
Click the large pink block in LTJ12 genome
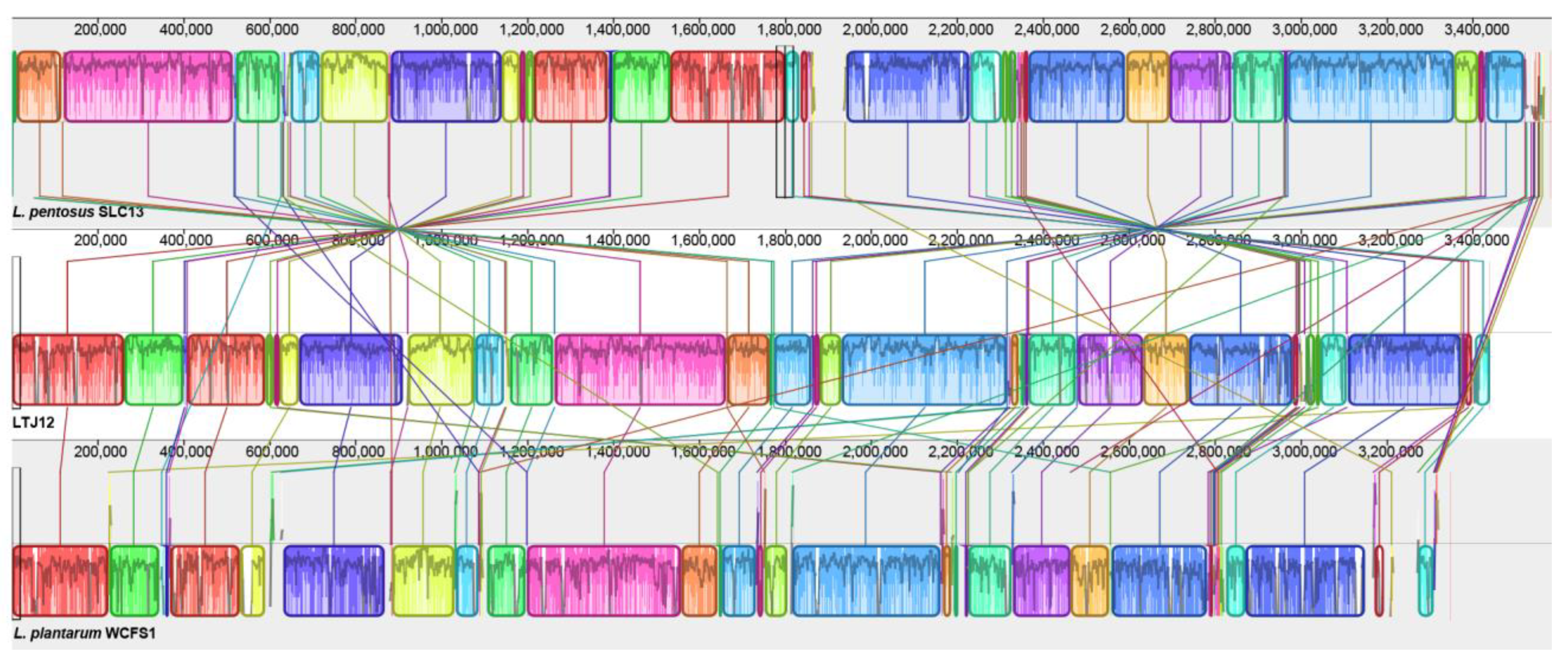coord(640,369)
